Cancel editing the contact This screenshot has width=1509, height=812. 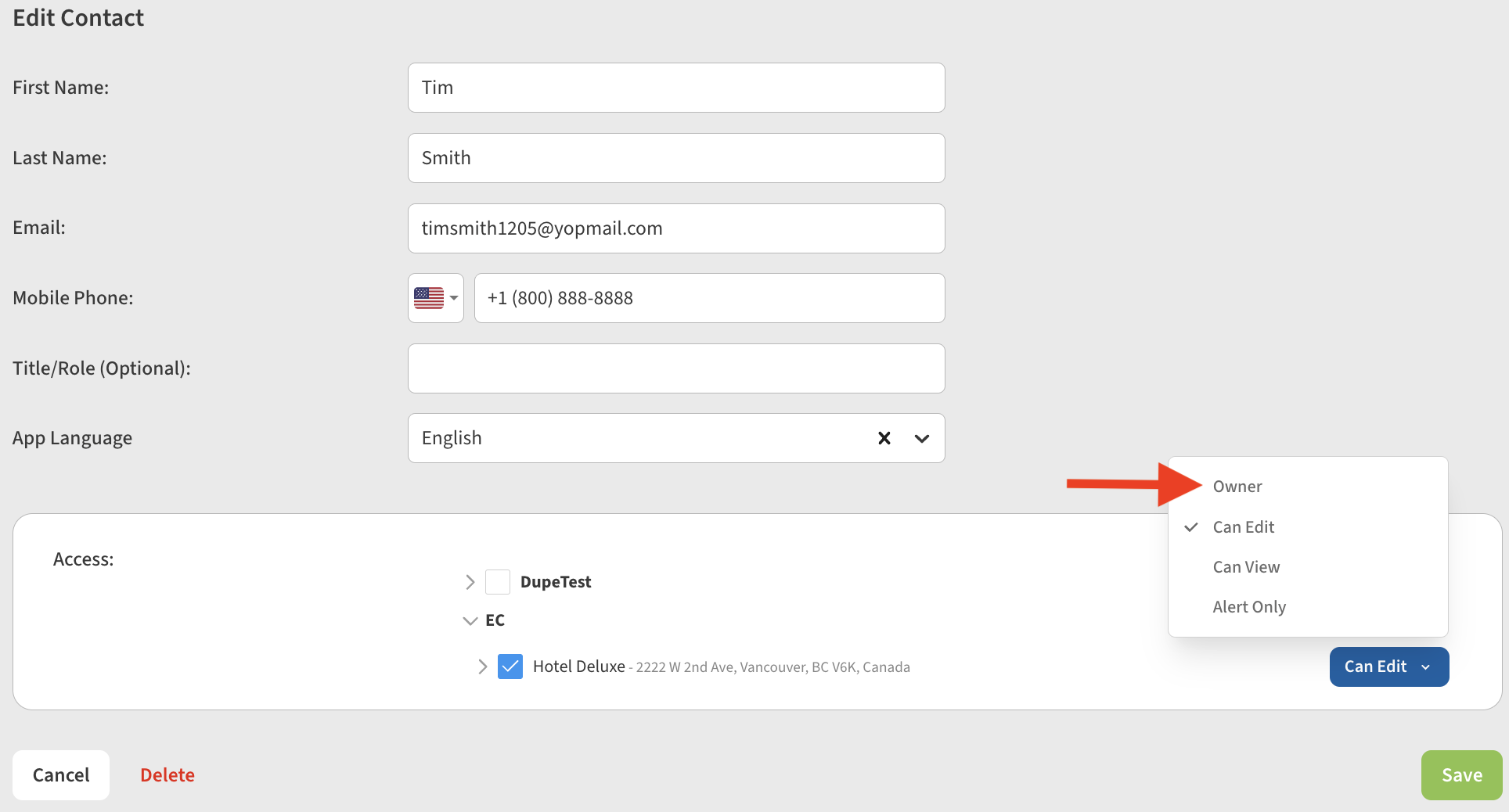pyautogui.click(x=61, y=774)
